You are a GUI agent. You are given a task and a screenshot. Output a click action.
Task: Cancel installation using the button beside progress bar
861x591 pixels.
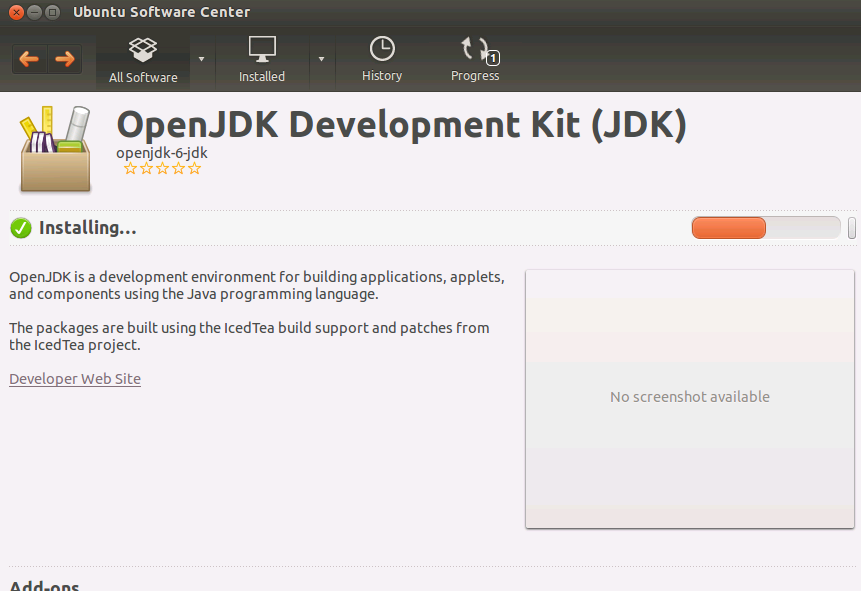coord(852,228)
